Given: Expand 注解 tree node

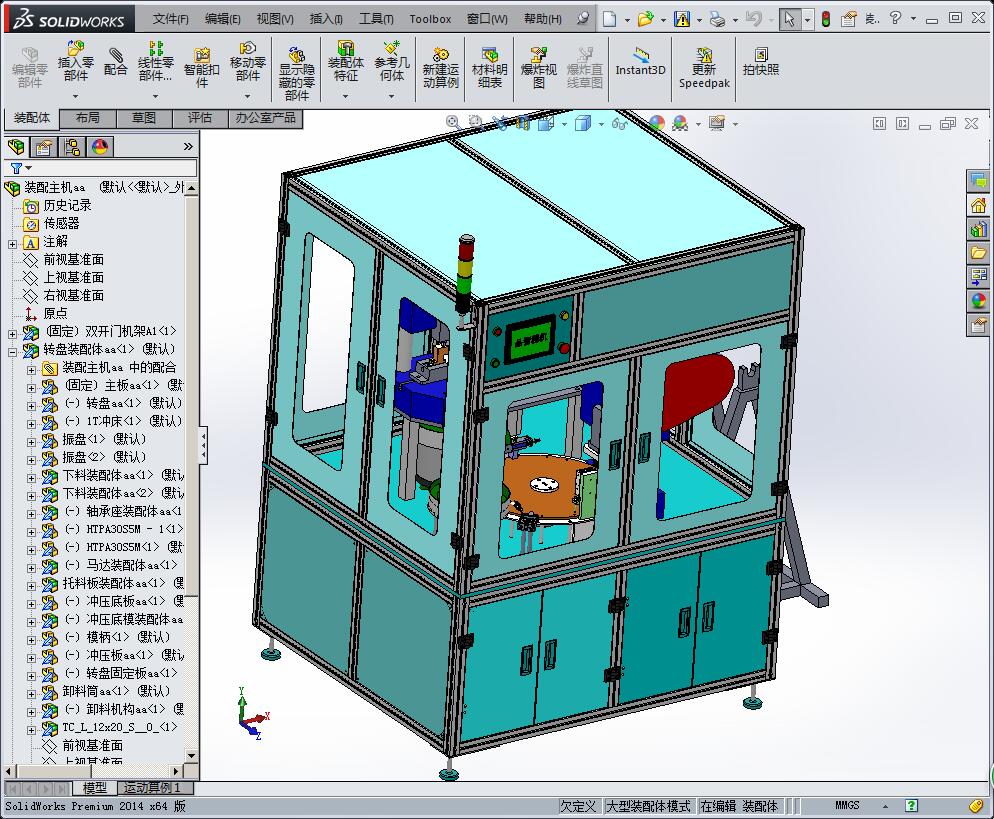Looking at the screenshot, I should click(x=13, y=243).
